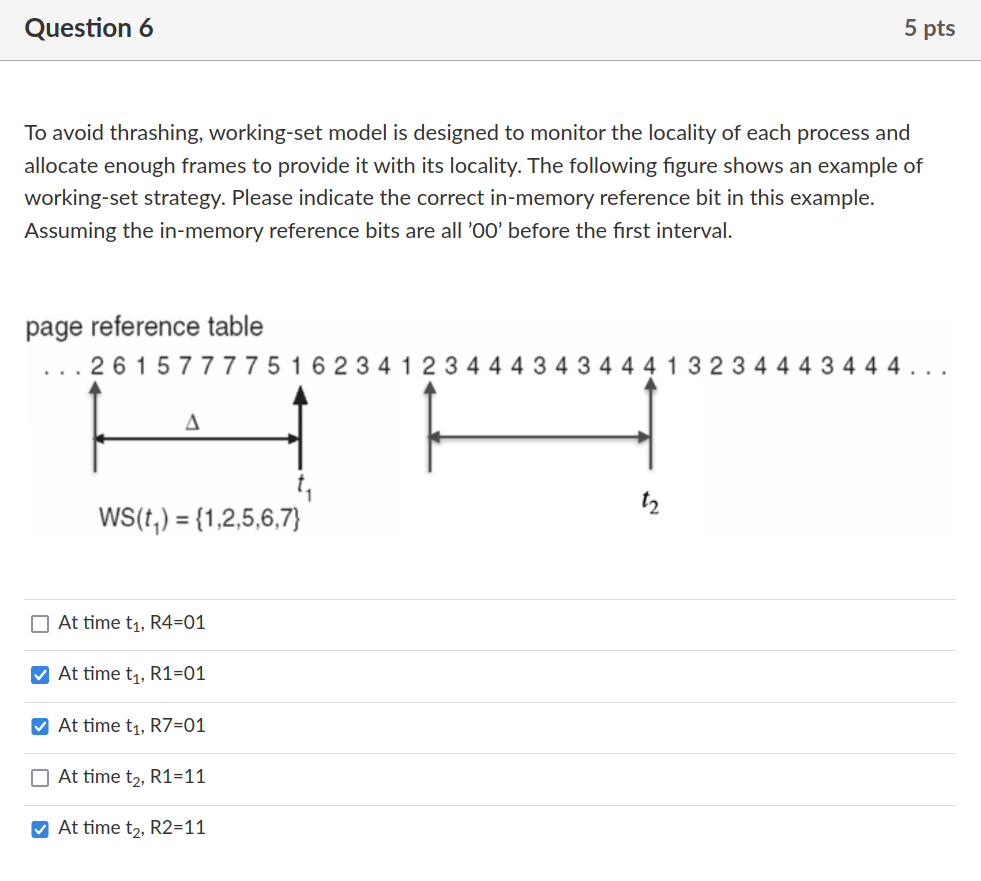Click the 'At time t1, R1=01' answer label
The image size is (981, 881).
(132, 675)
